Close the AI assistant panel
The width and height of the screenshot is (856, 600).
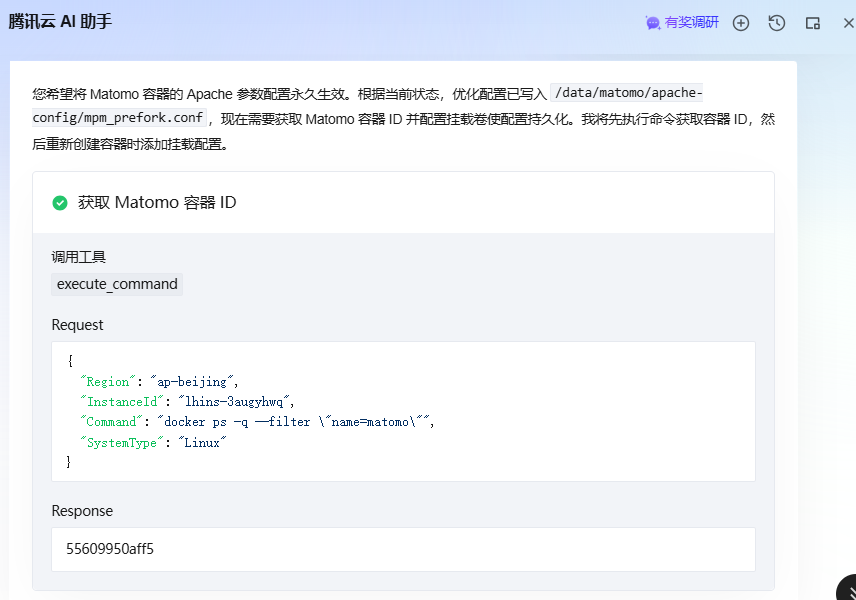848,23
